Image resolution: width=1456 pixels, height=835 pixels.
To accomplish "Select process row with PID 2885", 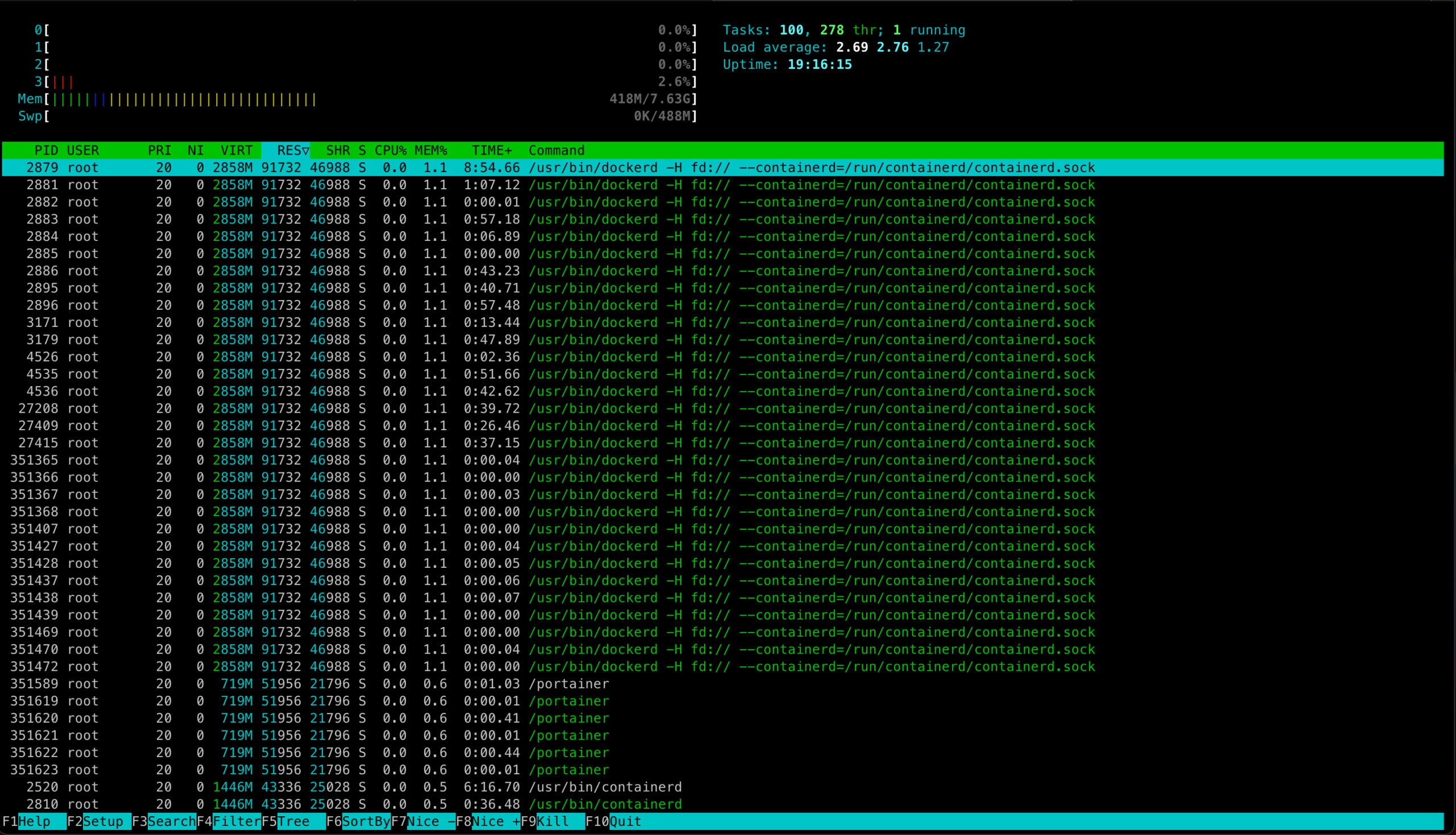I will point(723,254).
